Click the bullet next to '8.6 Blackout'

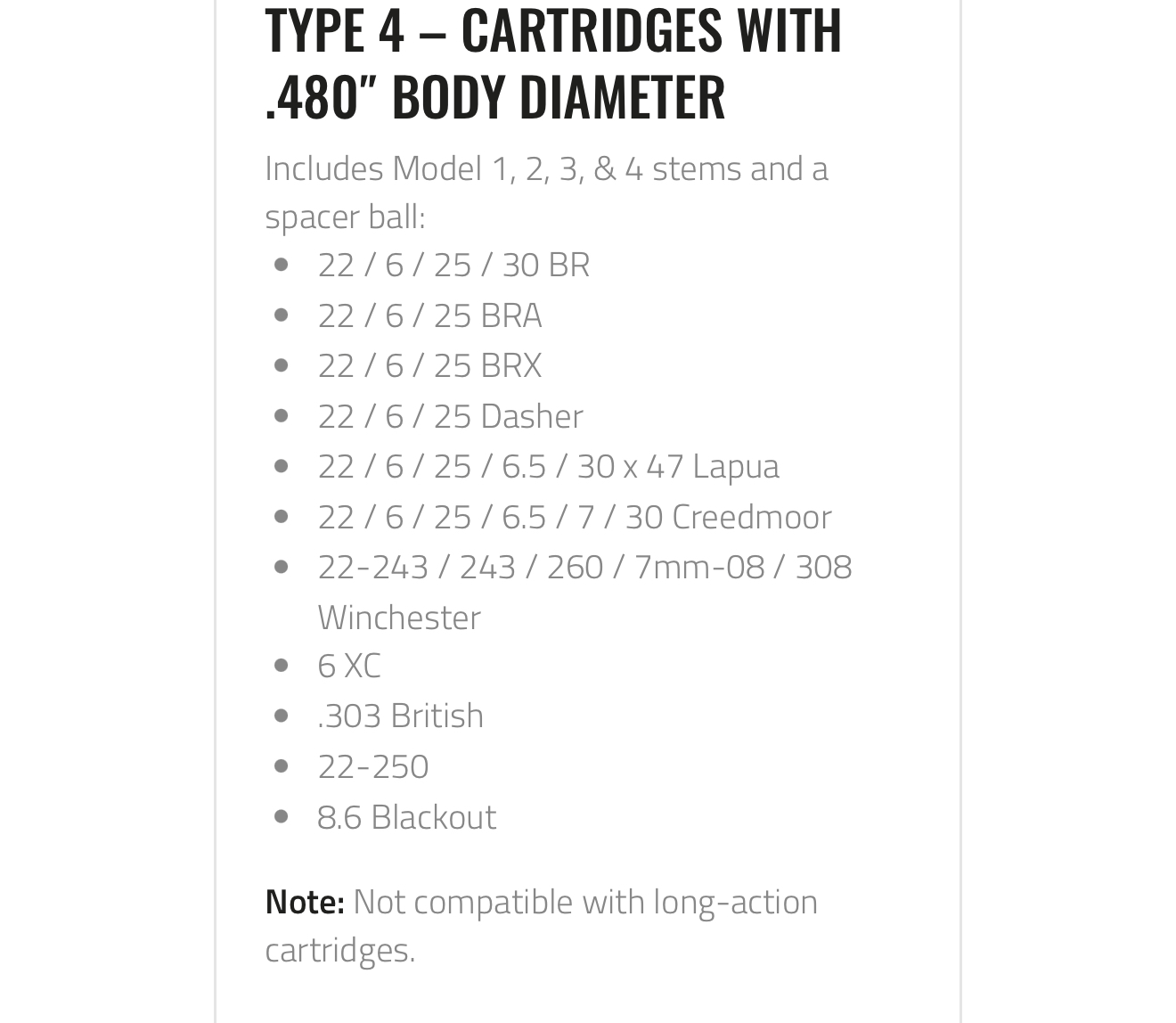[282, 816]
